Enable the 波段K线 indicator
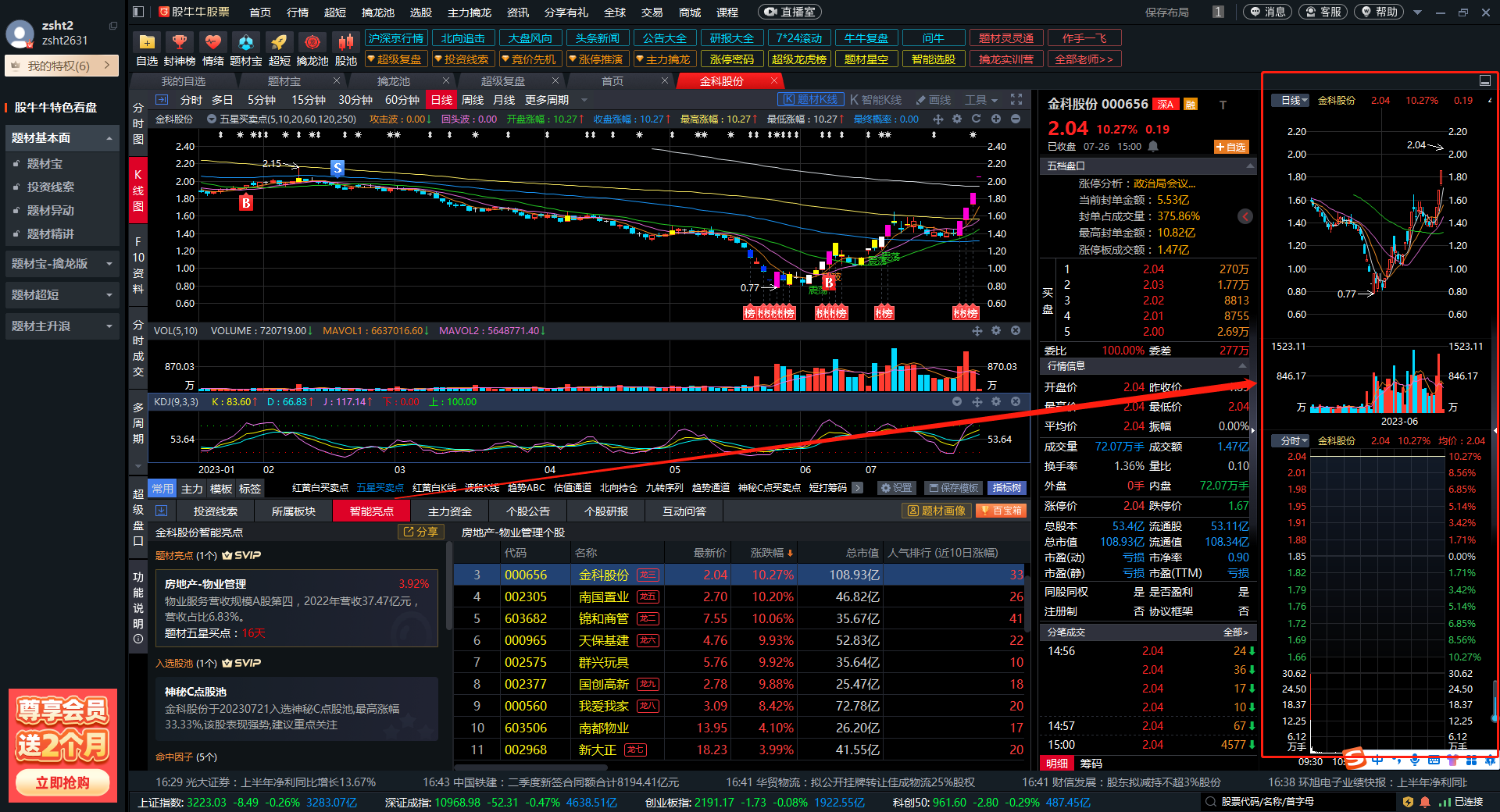 481,487
